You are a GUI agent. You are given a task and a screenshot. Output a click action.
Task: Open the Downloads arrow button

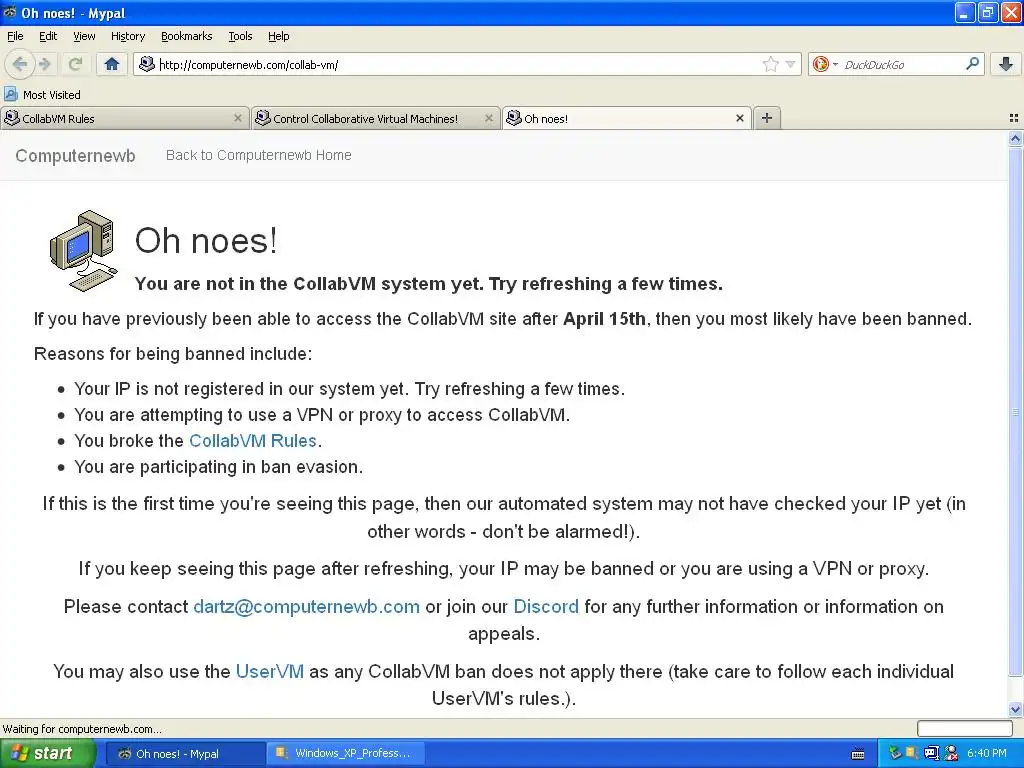(1006, 64)
